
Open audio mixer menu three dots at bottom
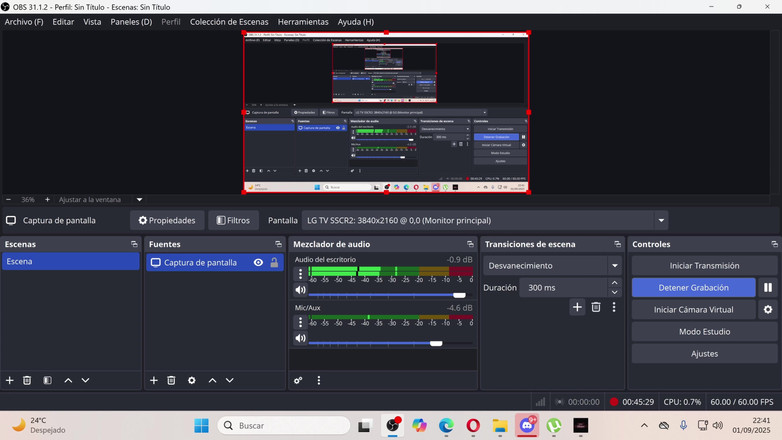coord(319,380)
